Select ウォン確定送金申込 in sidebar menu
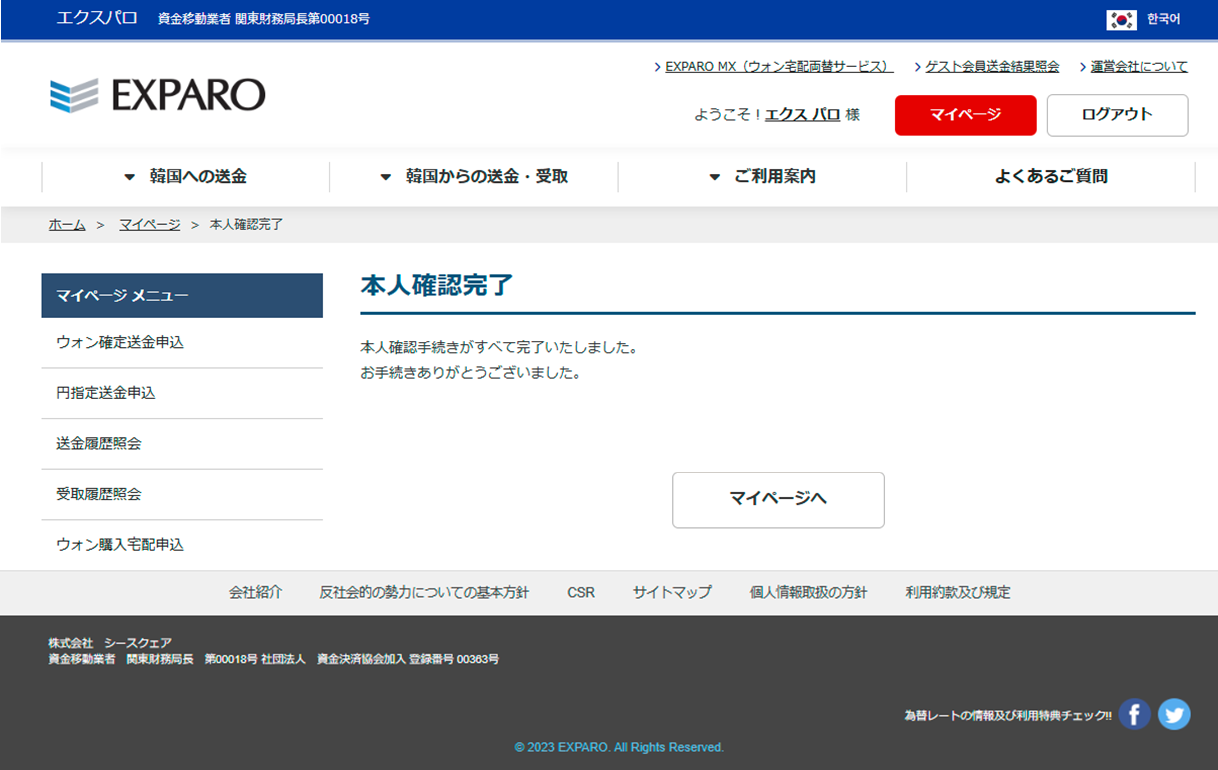Viewport: 1218px width, 770px height. tap(120, 342)
